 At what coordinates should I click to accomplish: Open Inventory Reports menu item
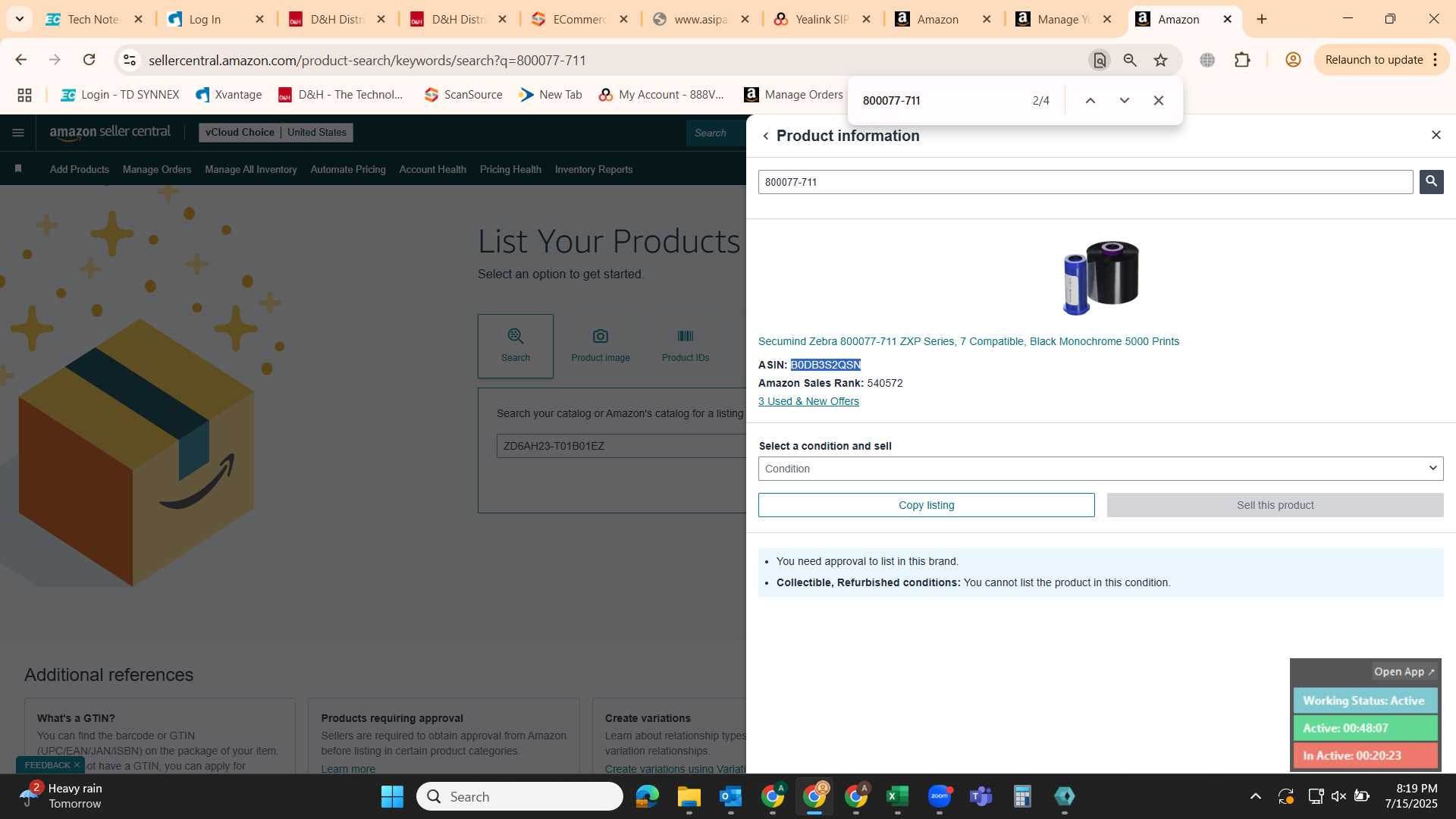593,169
